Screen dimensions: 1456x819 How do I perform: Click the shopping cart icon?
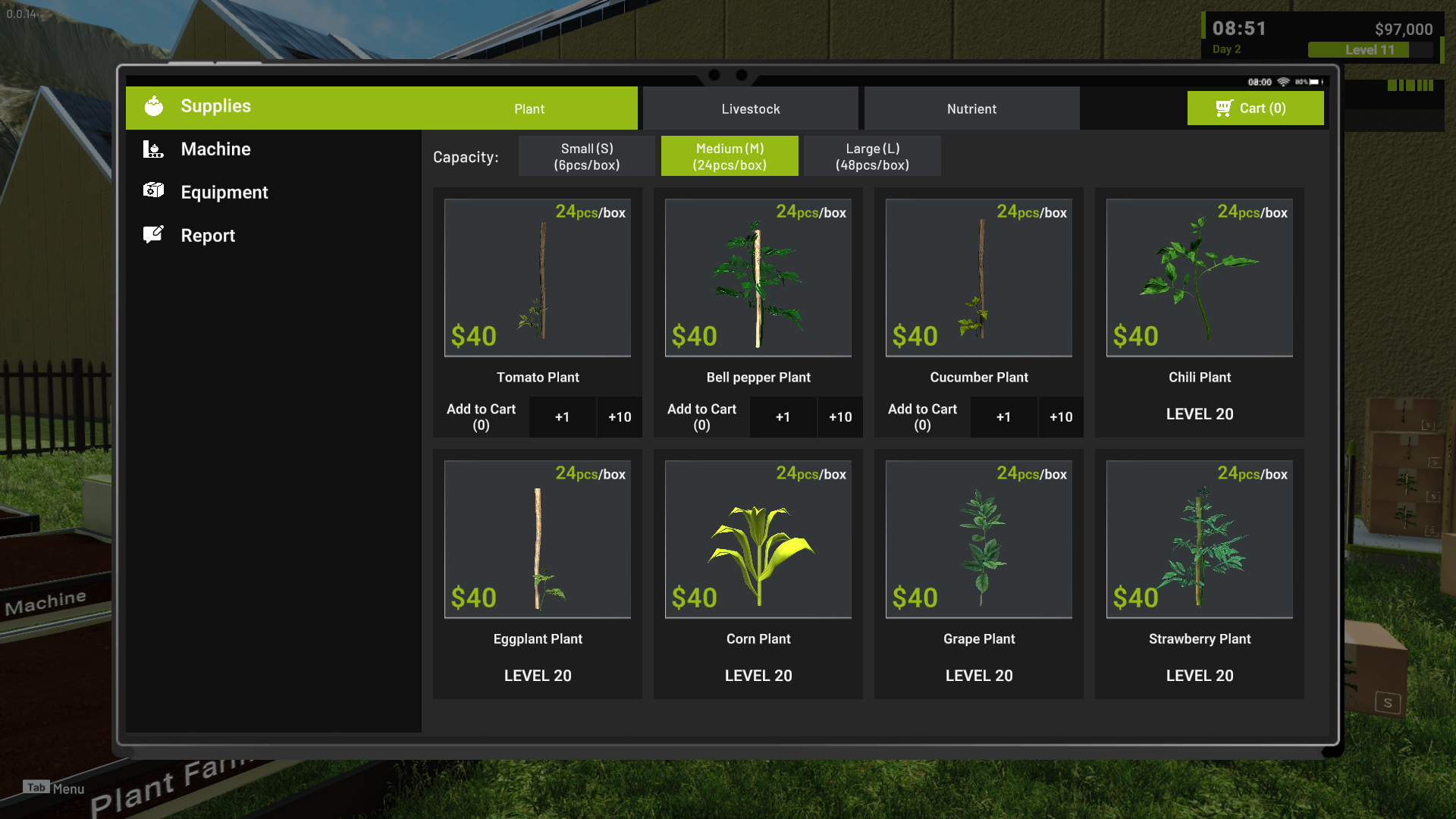1224,108
